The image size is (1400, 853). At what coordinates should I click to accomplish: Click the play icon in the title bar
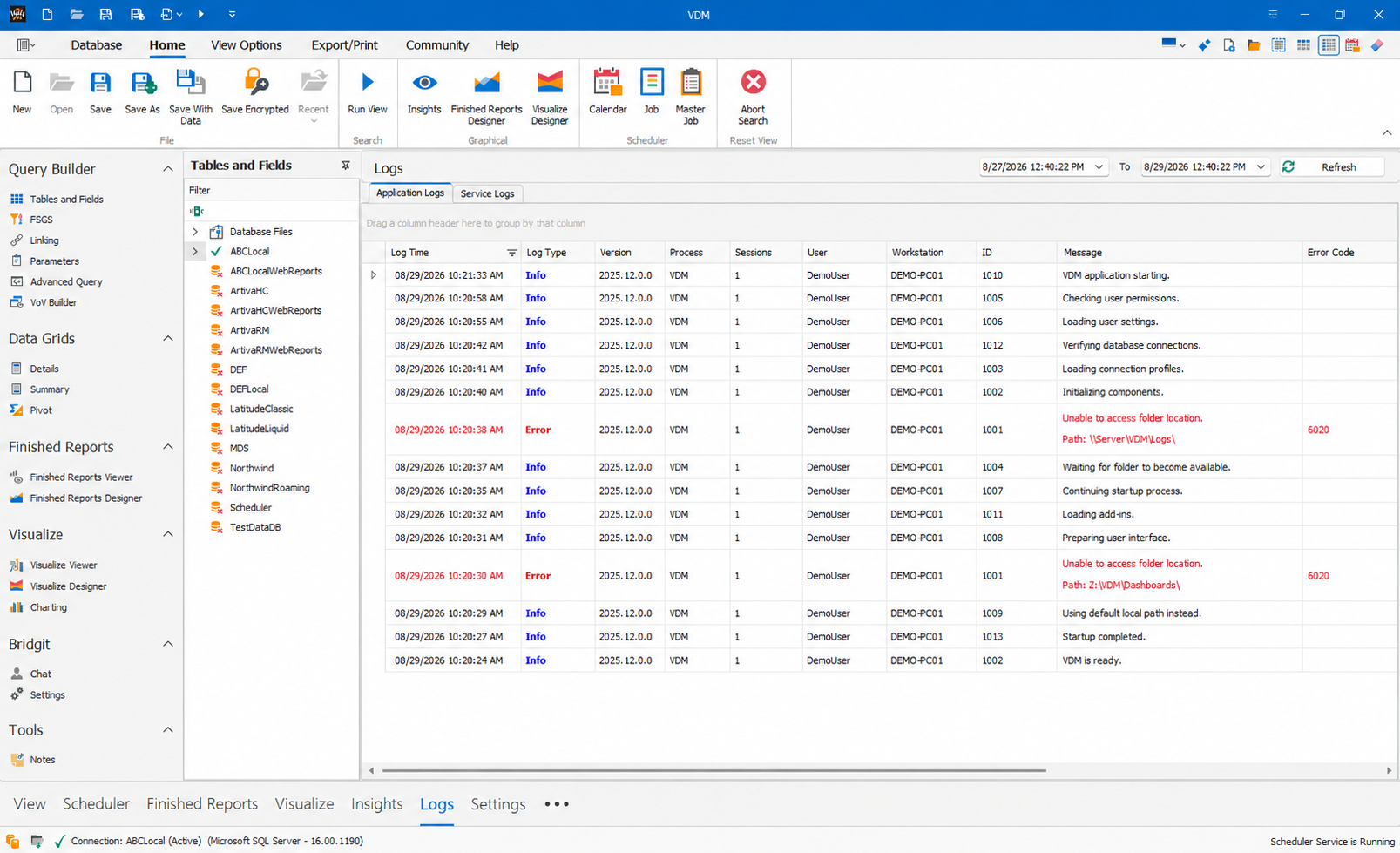coord(201,14)
